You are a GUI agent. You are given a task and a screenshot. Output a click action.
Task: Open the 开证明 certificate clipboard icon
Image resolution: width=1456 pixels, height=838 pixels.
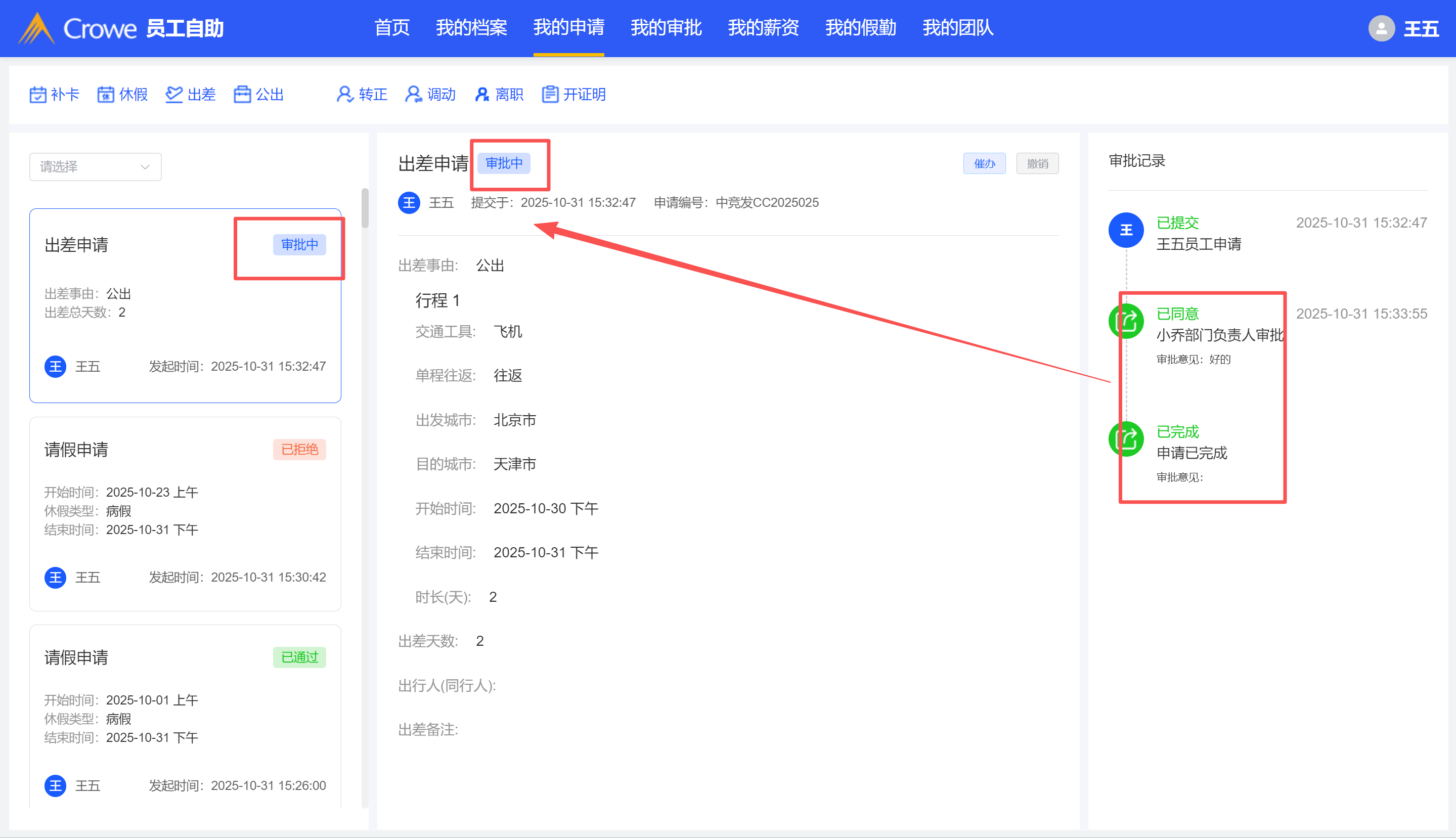[x=550, y=95]
